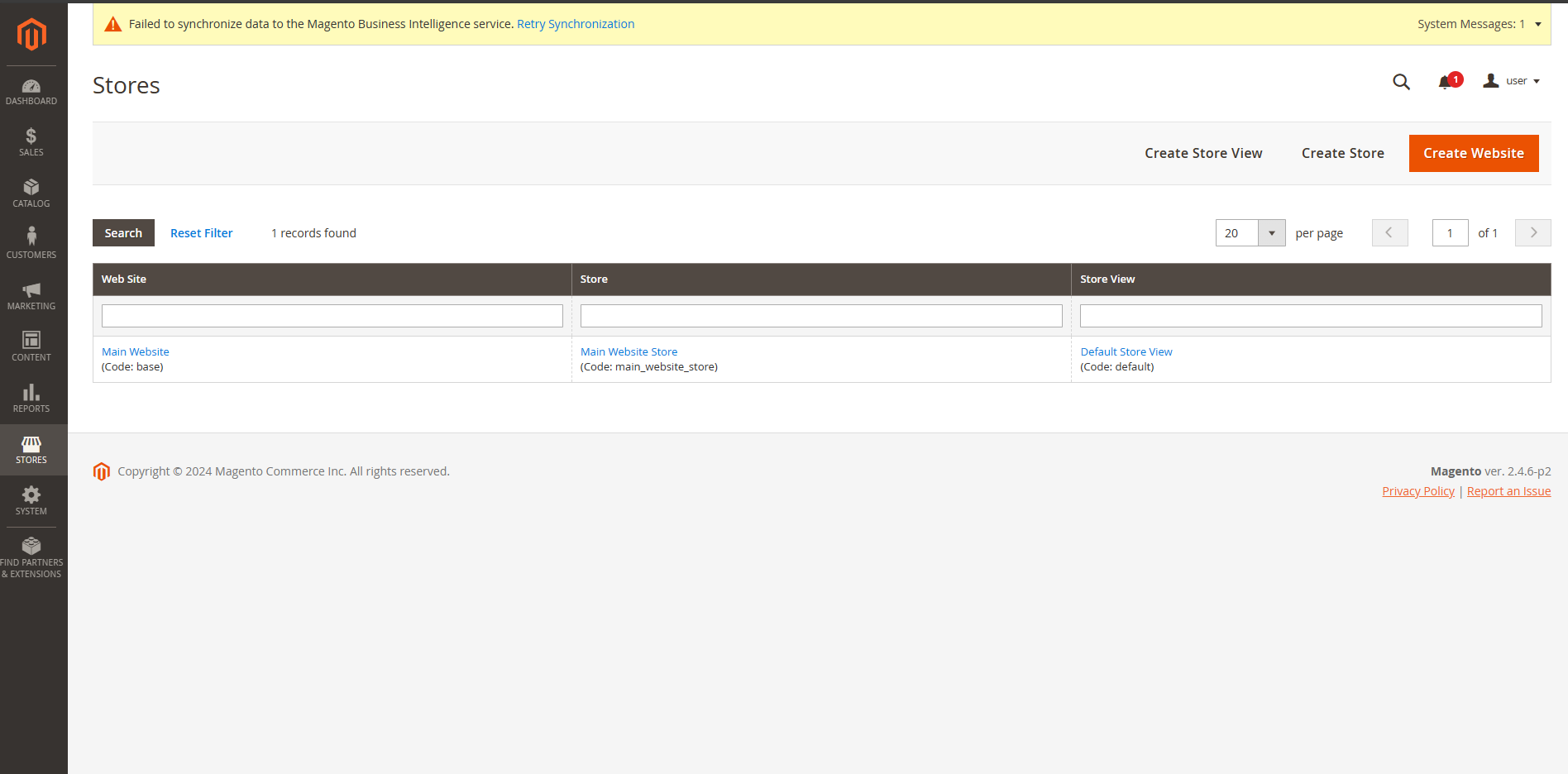Open the Content menu
Screen dimensions: 1568x774
tap(31, 347)
